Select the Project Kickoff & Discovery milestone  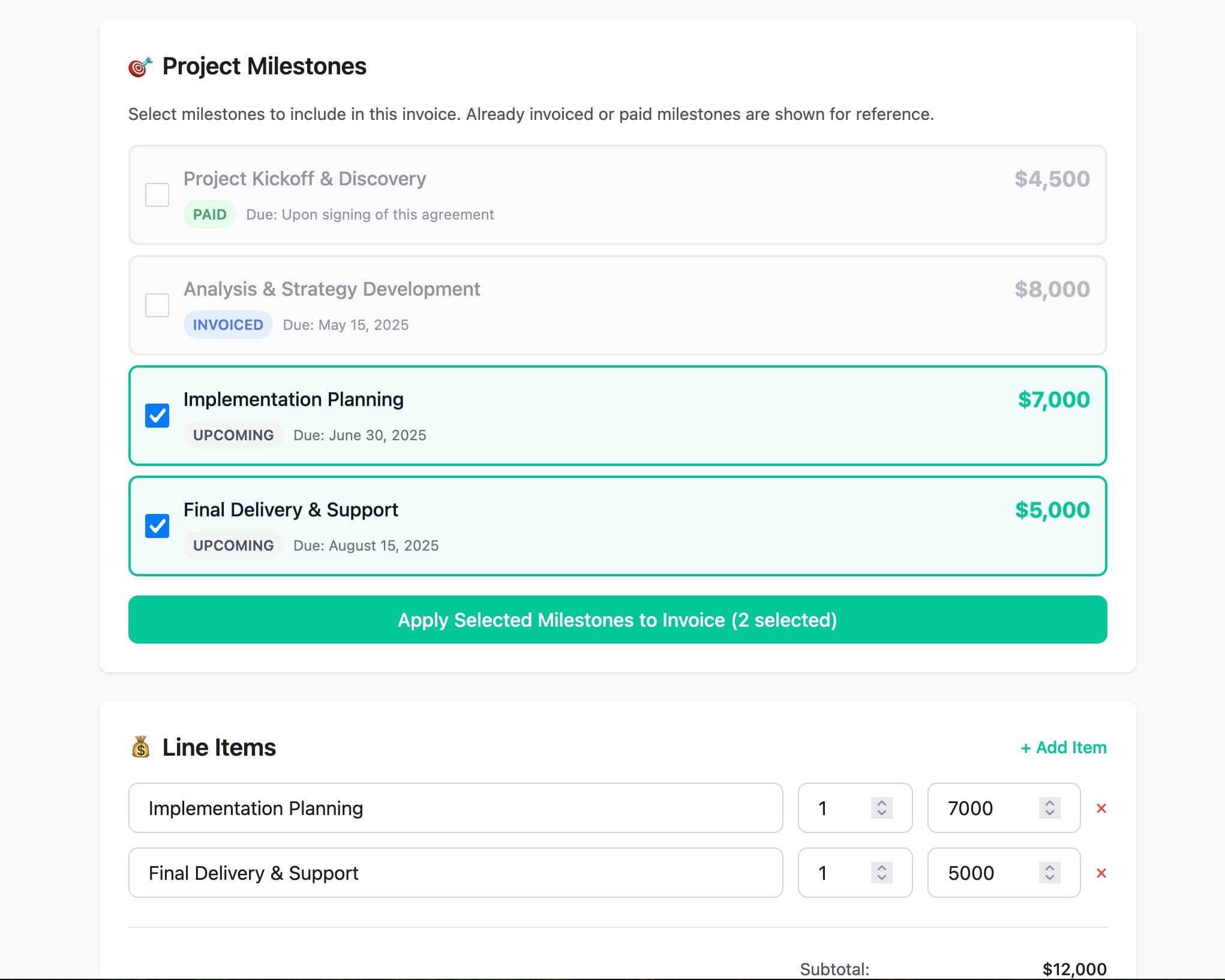(157, 194)
